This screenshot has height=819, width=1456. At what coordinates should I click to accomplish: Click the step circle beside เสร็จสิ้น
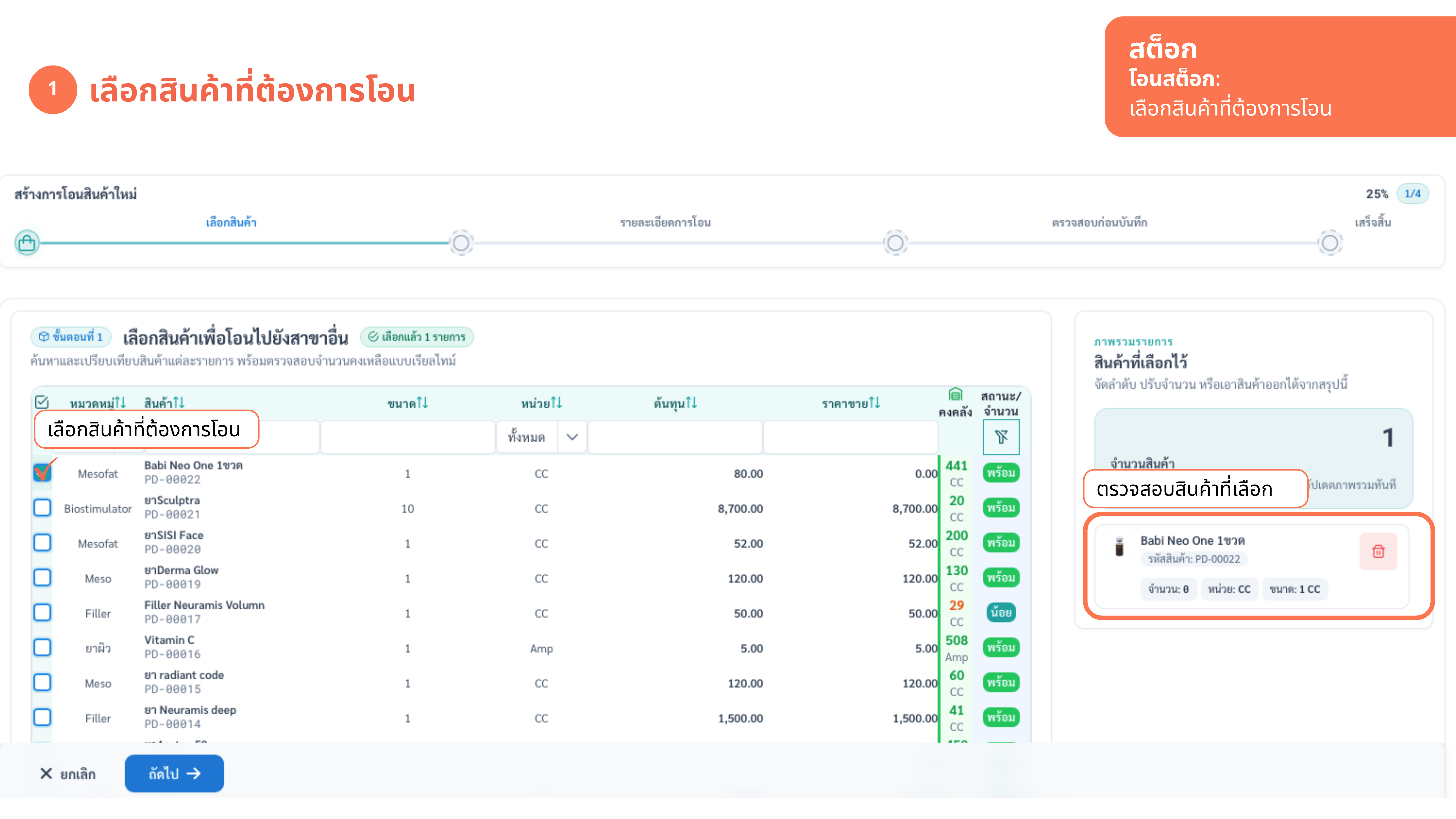[x=1330, y=243]
